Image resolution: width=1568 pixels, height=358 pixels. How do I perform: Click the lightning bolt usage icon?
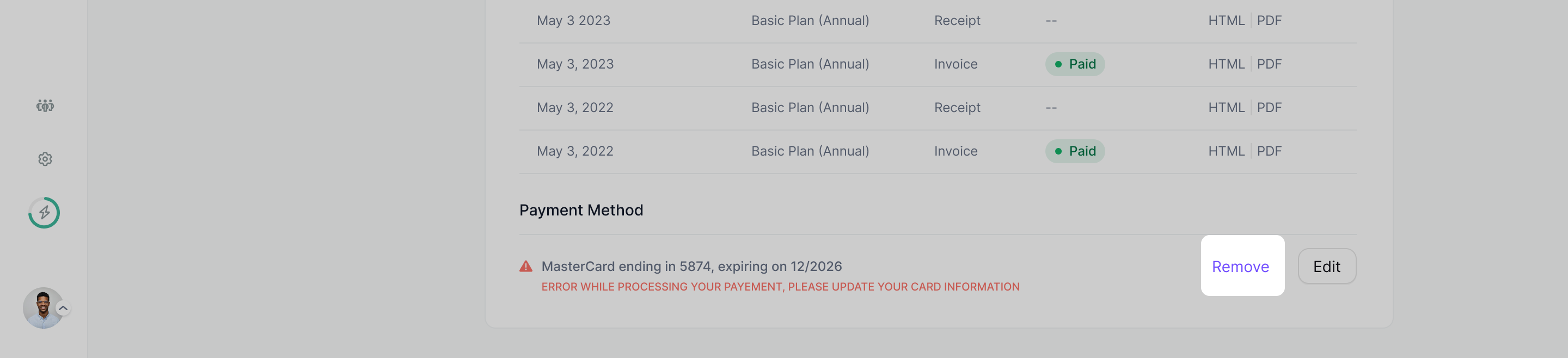tap(45, 213)
